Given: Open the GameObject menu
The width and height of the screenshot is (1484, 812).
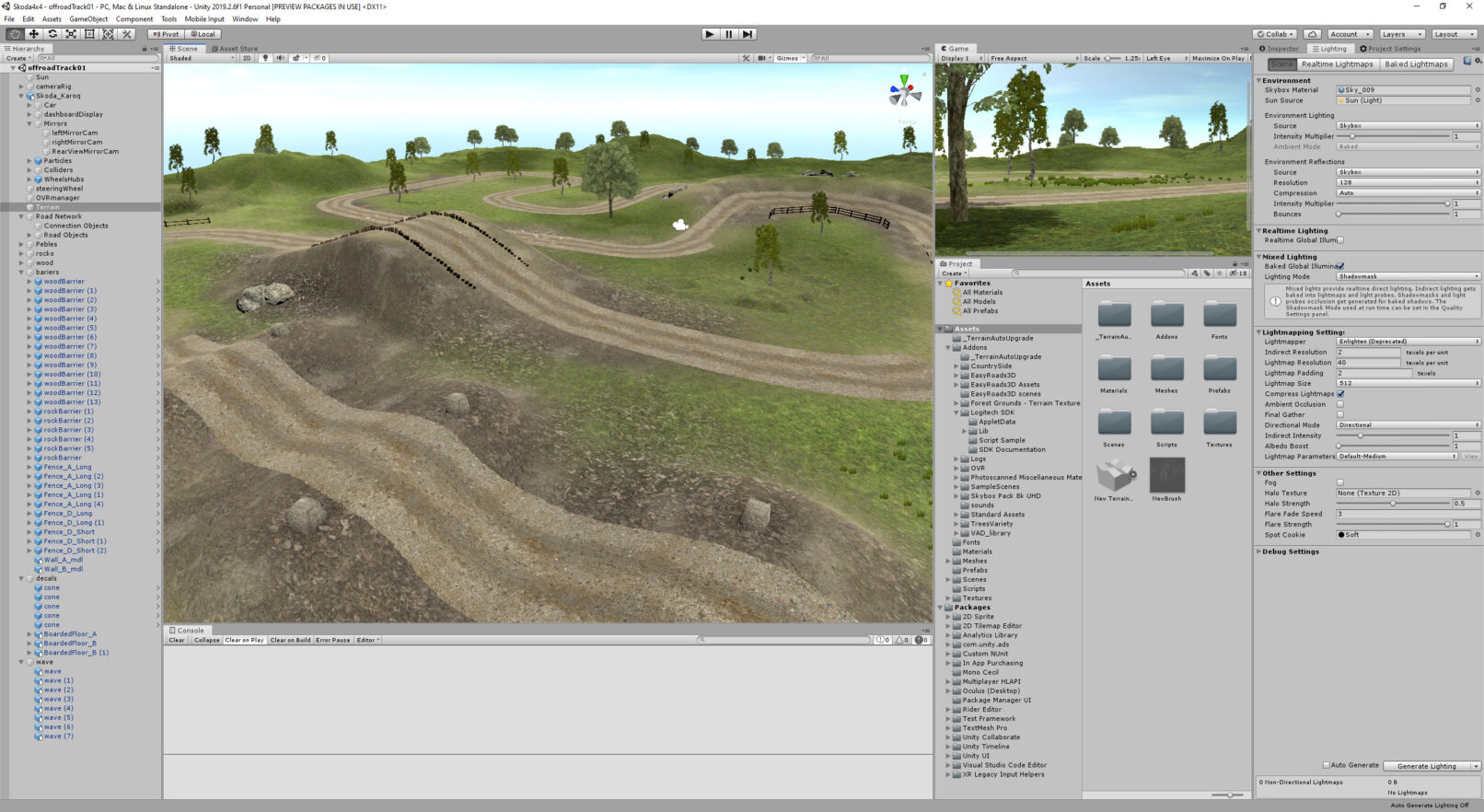Looking at the screenshot, I should 88,18.
